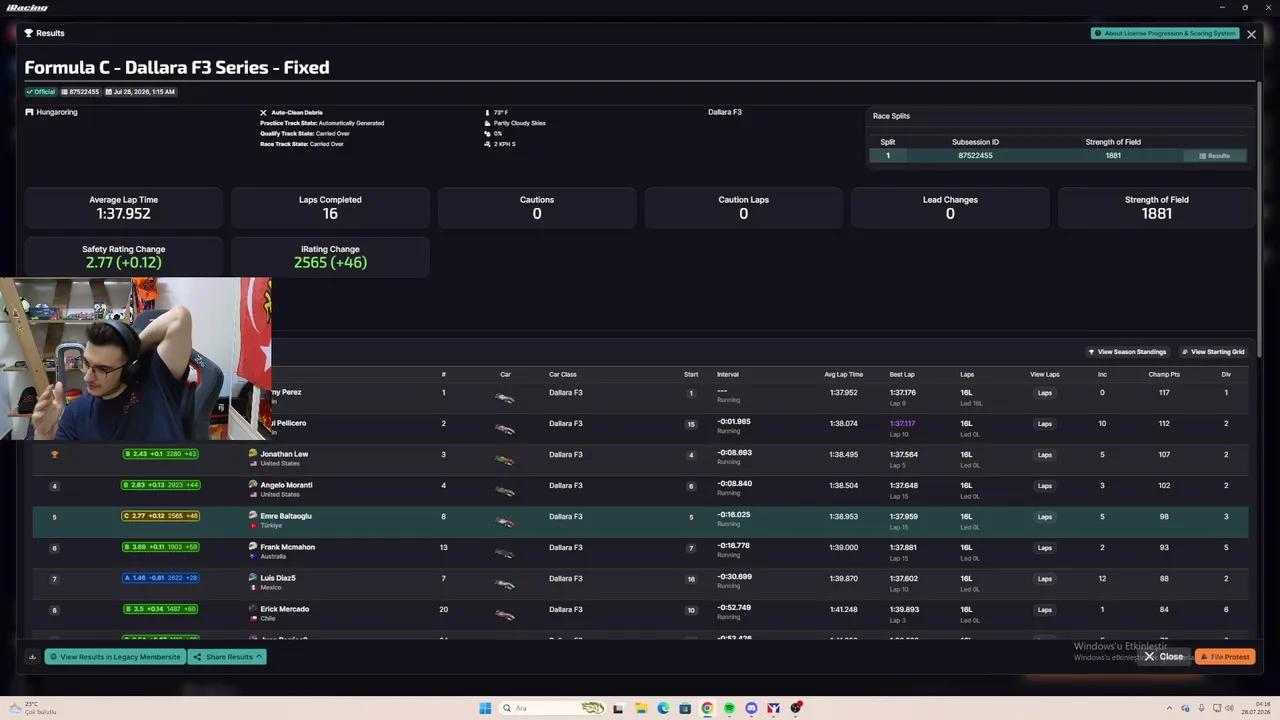View laps for Jonathan Lew
The width and height of the screenshot is (1280, 720).
[x=1045, y=455]
